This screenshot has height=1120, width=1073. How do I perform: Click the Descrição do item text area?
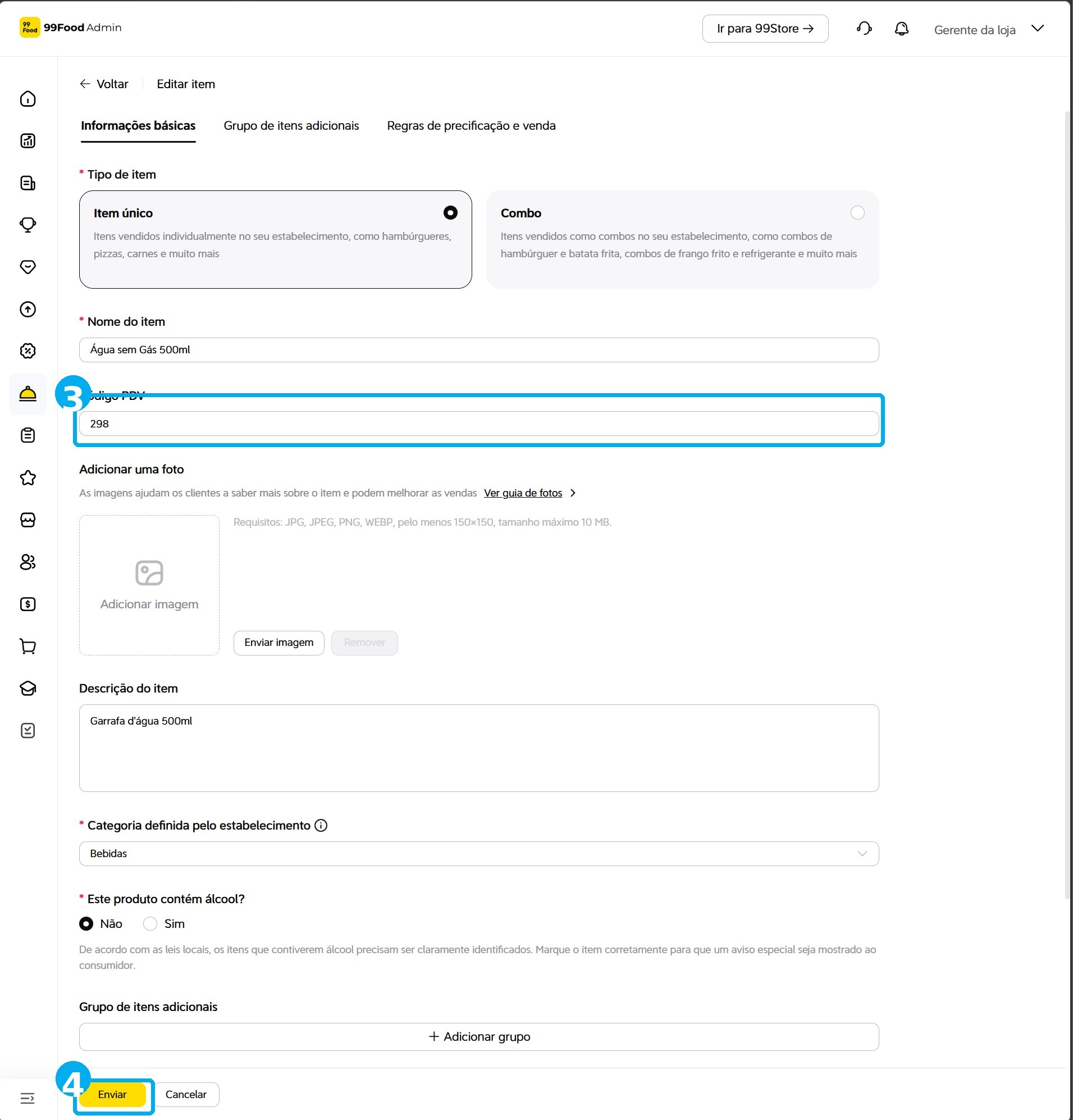tap(479, 748)
